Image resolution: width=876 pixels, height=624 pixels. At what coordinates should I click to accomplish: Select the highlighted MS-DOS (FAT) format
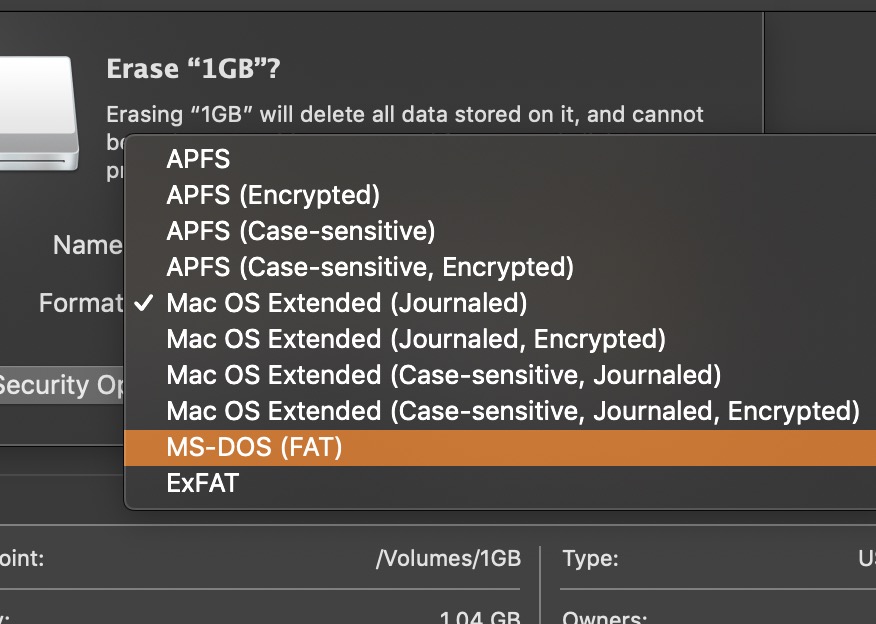(255, 448)
